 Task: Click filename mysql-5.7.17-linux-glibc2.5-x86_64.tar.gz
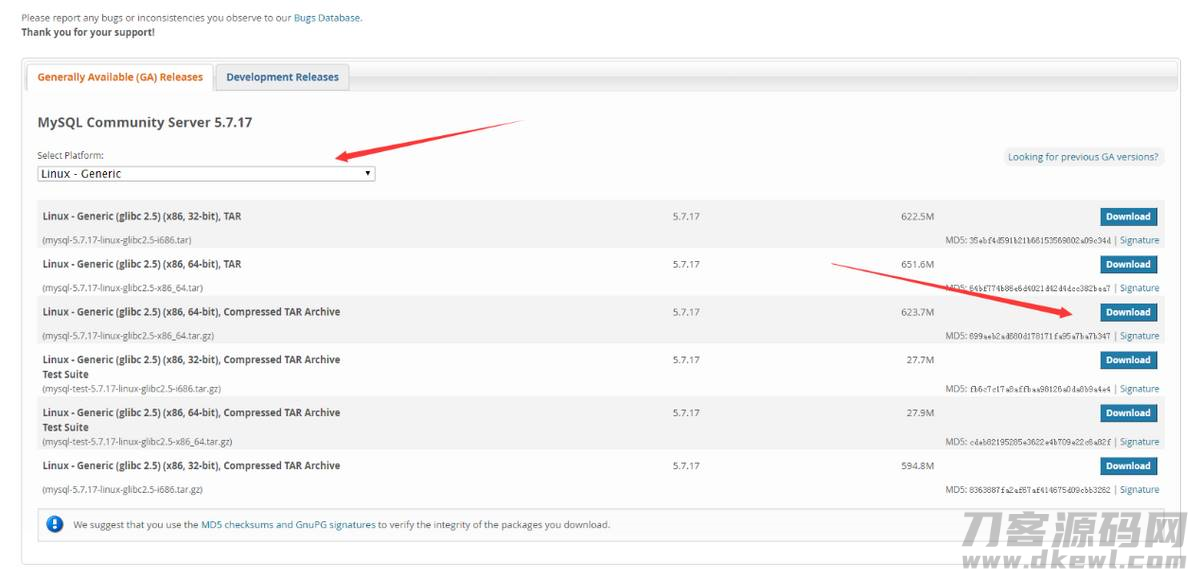point(128,336)
